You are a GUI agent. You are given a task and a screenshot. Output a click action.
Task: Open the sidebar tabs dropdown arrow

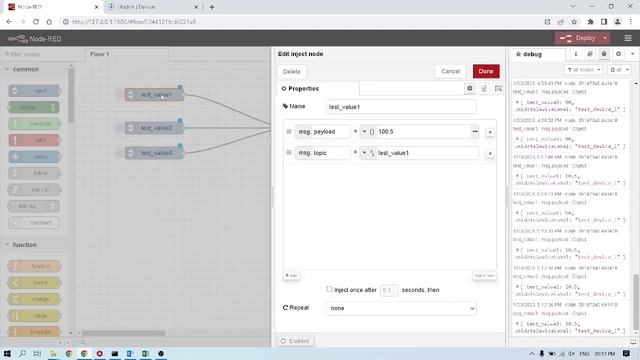633,54
